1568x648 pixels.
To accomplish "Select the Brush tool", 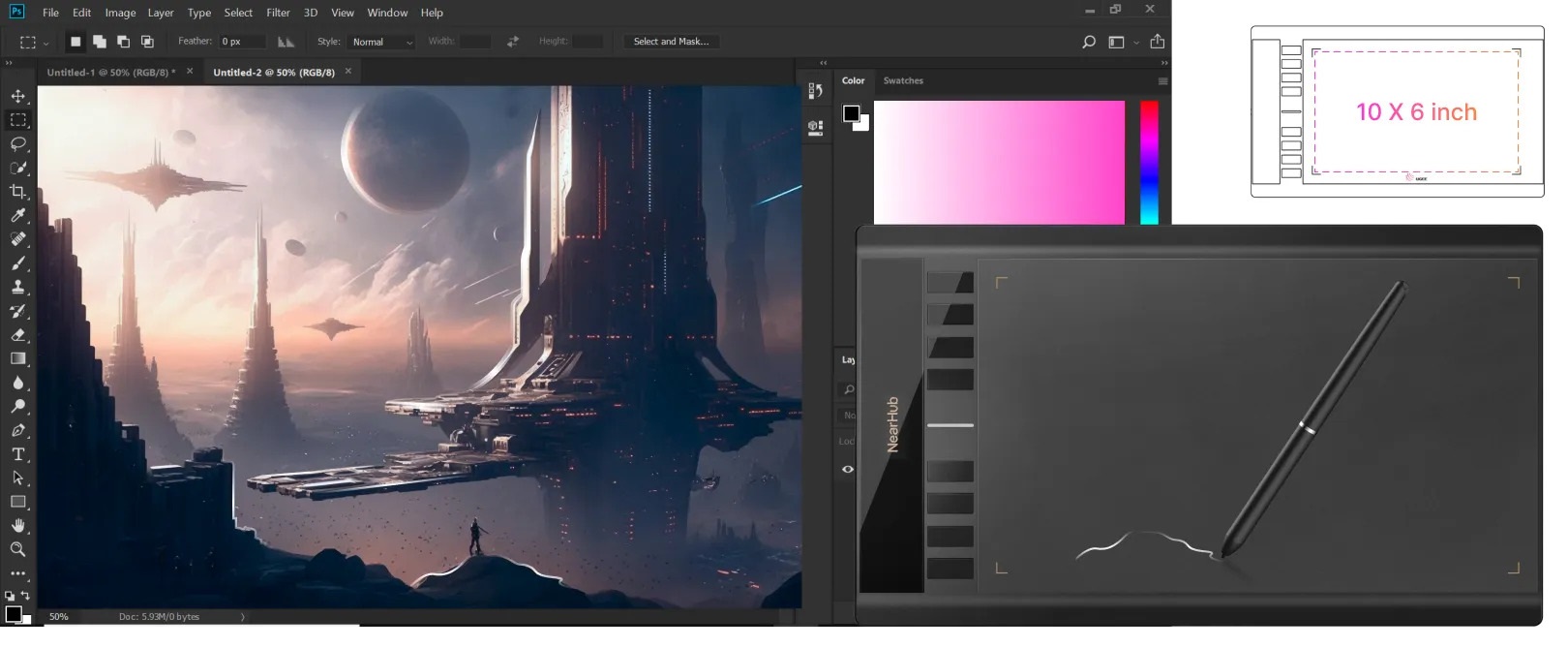I will (17, 263).
